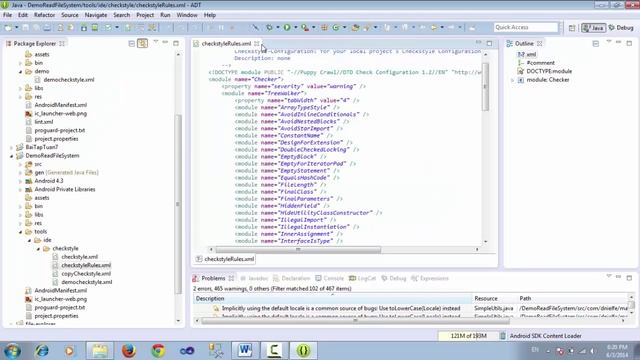Click the Quick Access search field

(526, 27)
